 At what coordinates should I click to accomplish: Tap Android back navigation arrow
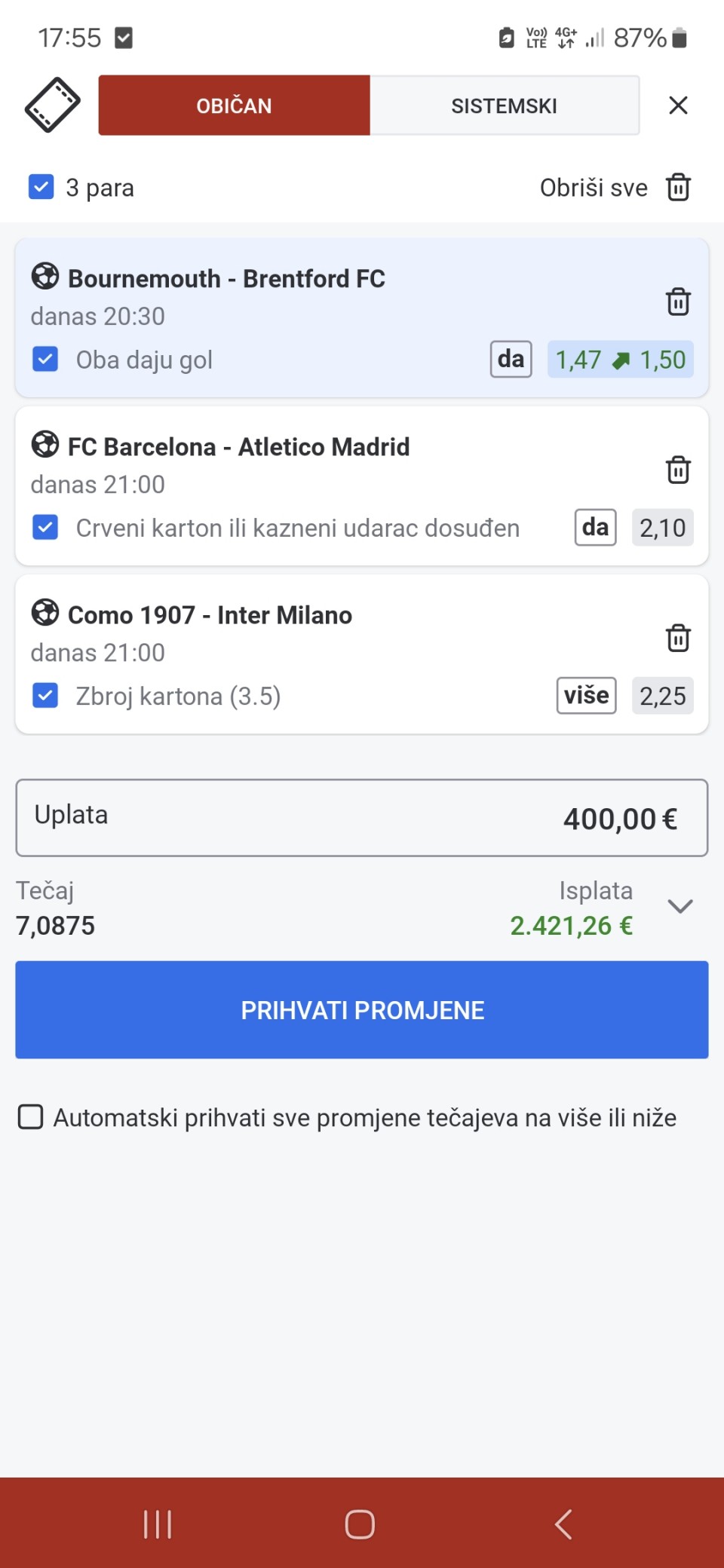pyautogui.click(x=563, y=1524)
